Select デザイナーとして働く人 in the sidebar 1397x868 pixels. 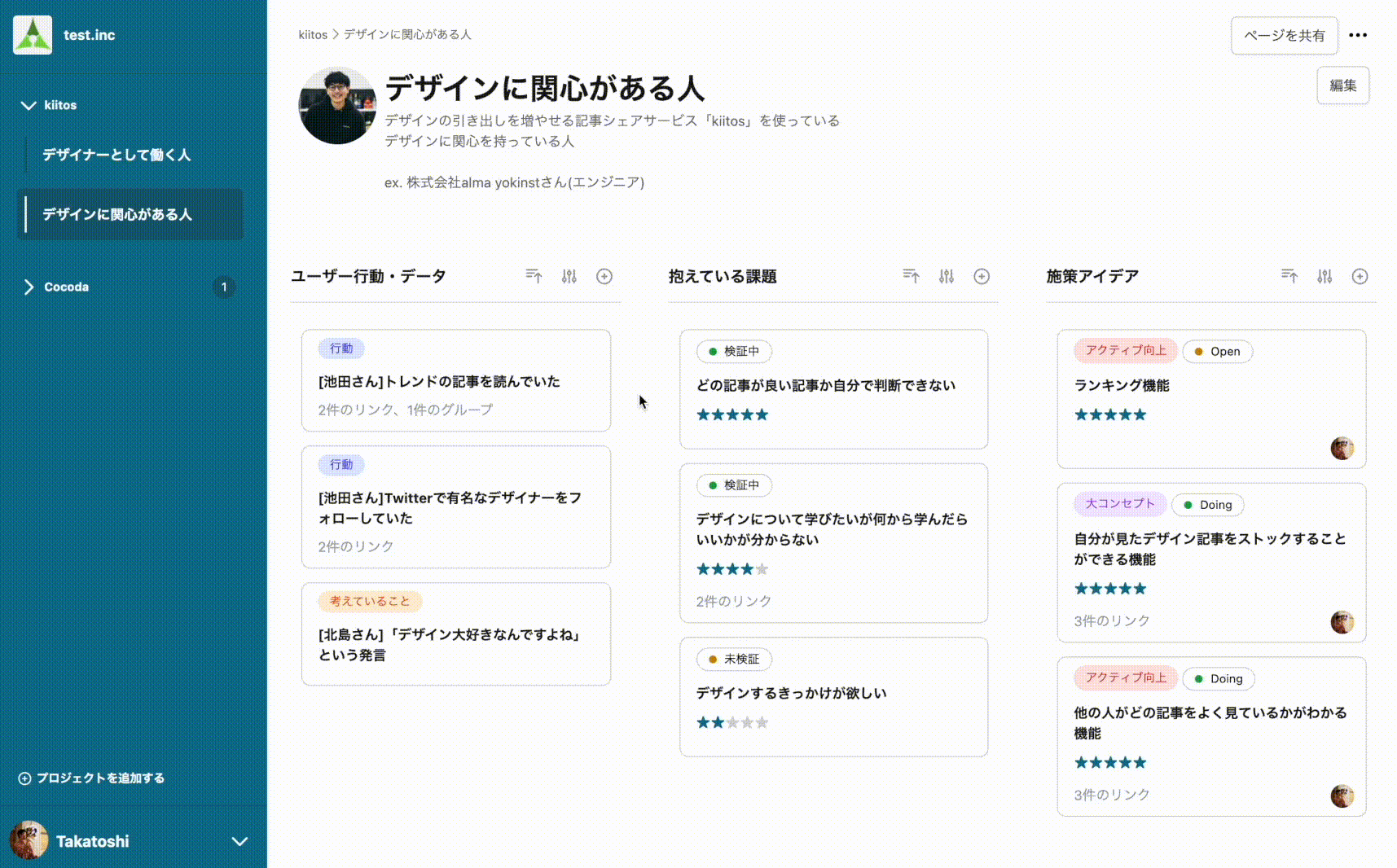116,154
